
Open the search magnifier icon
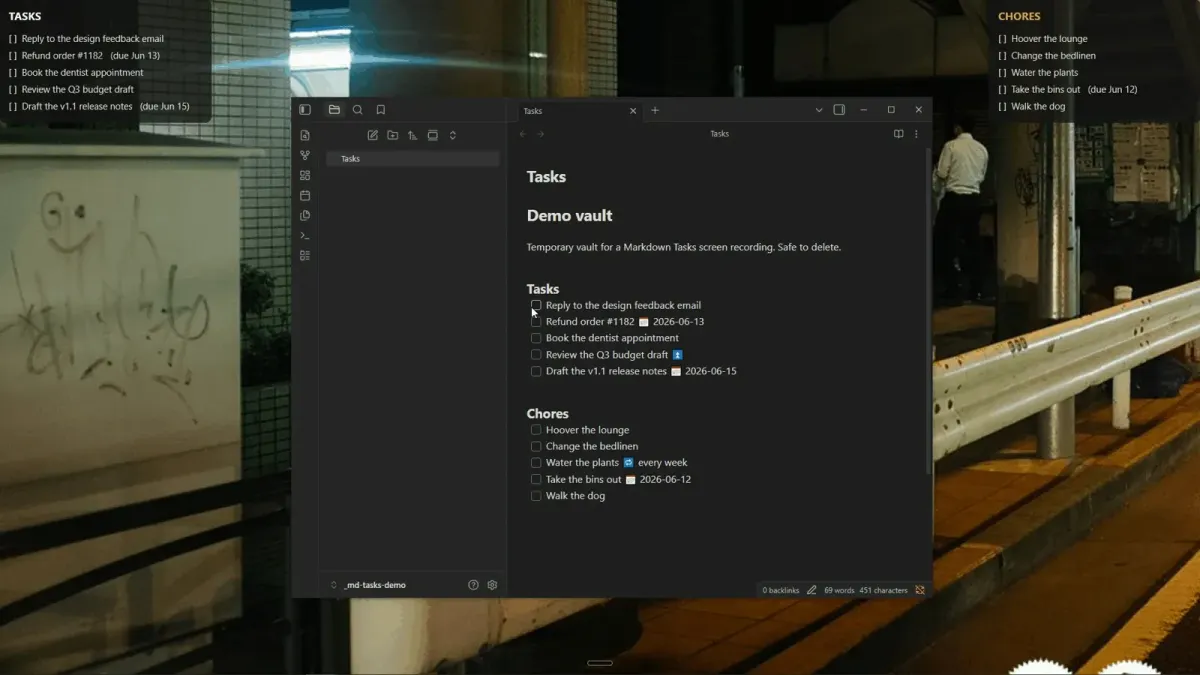click(357, 110)
